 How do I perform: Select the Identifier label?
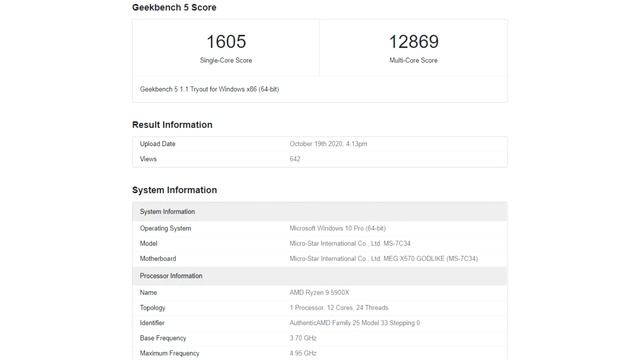click(x=152, y=323)
